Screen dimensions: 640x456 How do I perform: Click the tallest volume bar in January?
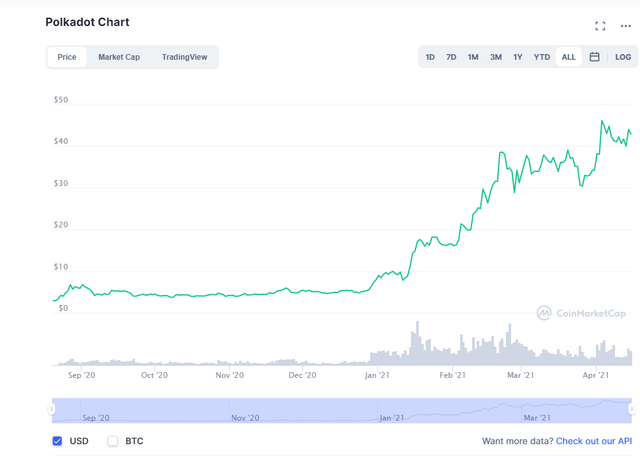(417, 343)
